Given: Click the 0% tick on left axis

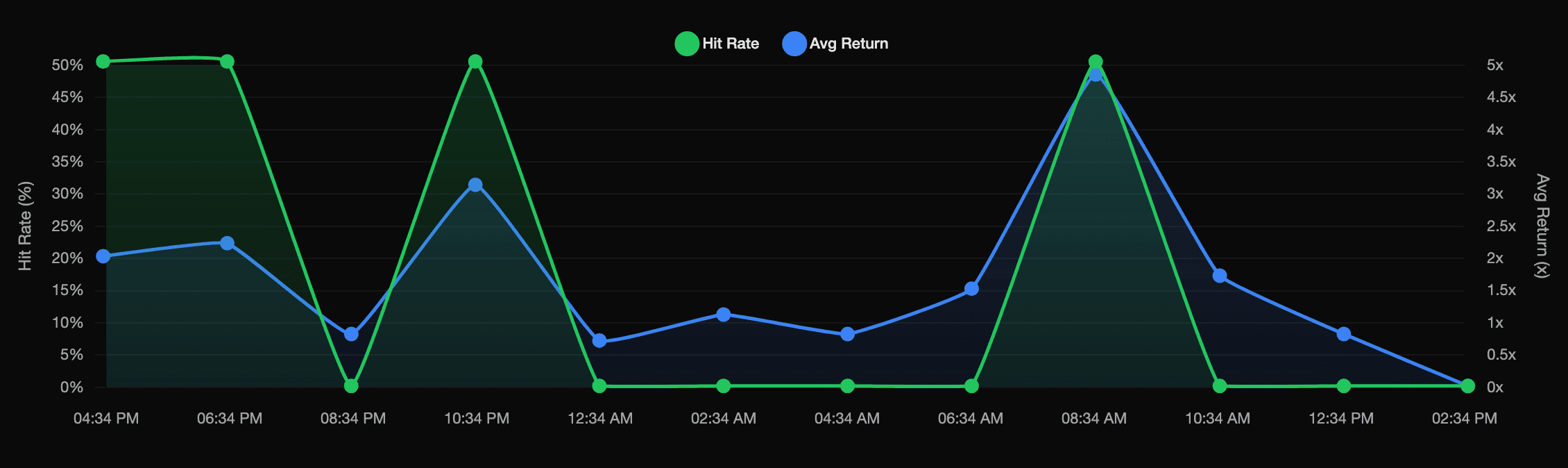Looking at the screenshot, I should pos(71,387).
